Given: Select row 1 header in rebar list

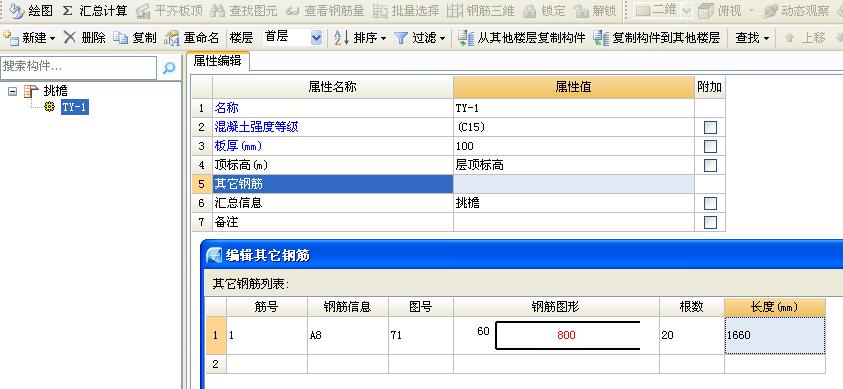Looking at the screenshot, I should [x=216, y=335].
